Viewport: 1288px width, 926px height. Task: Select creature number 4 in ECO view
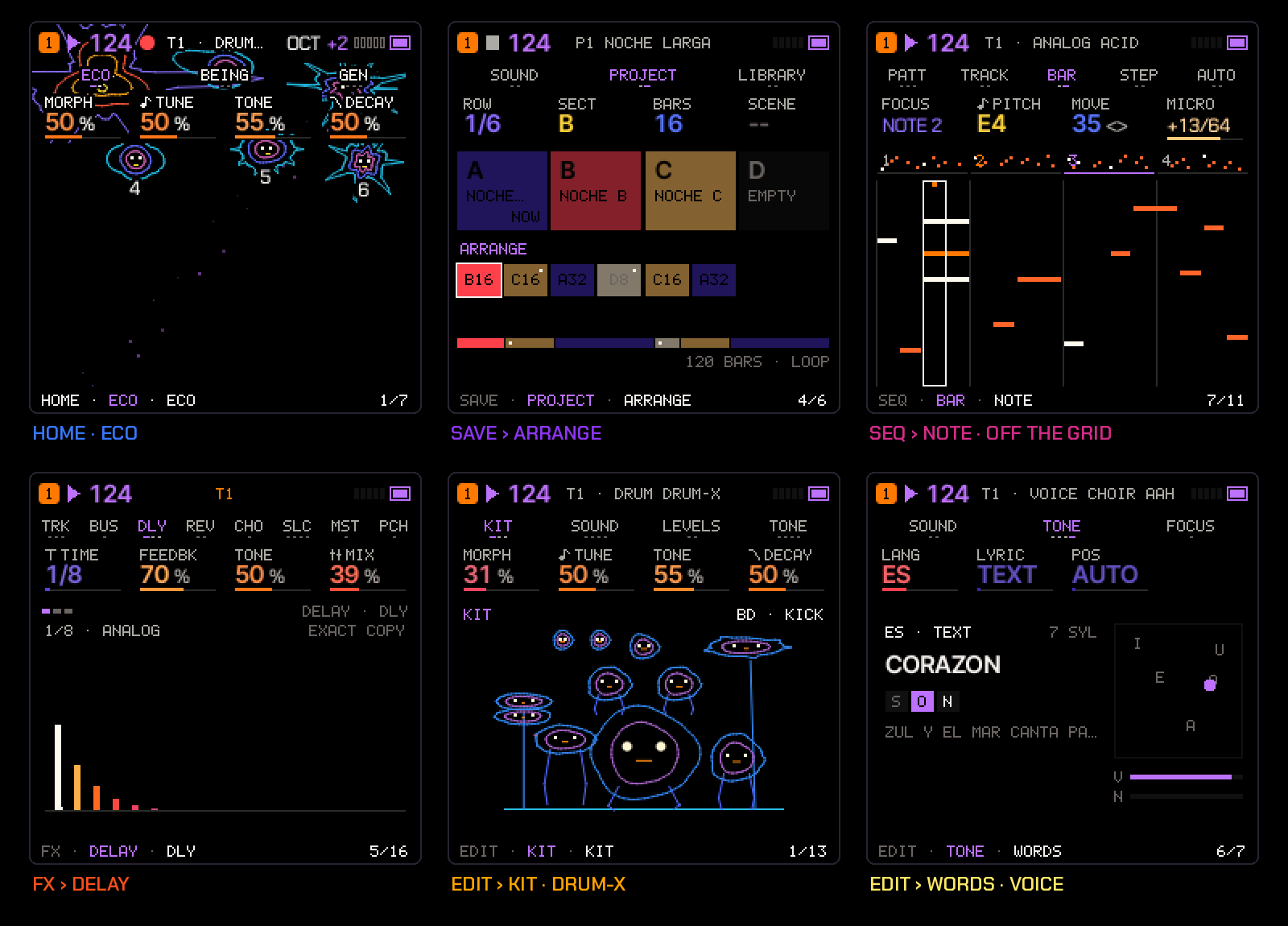click(x=134, y=167)
